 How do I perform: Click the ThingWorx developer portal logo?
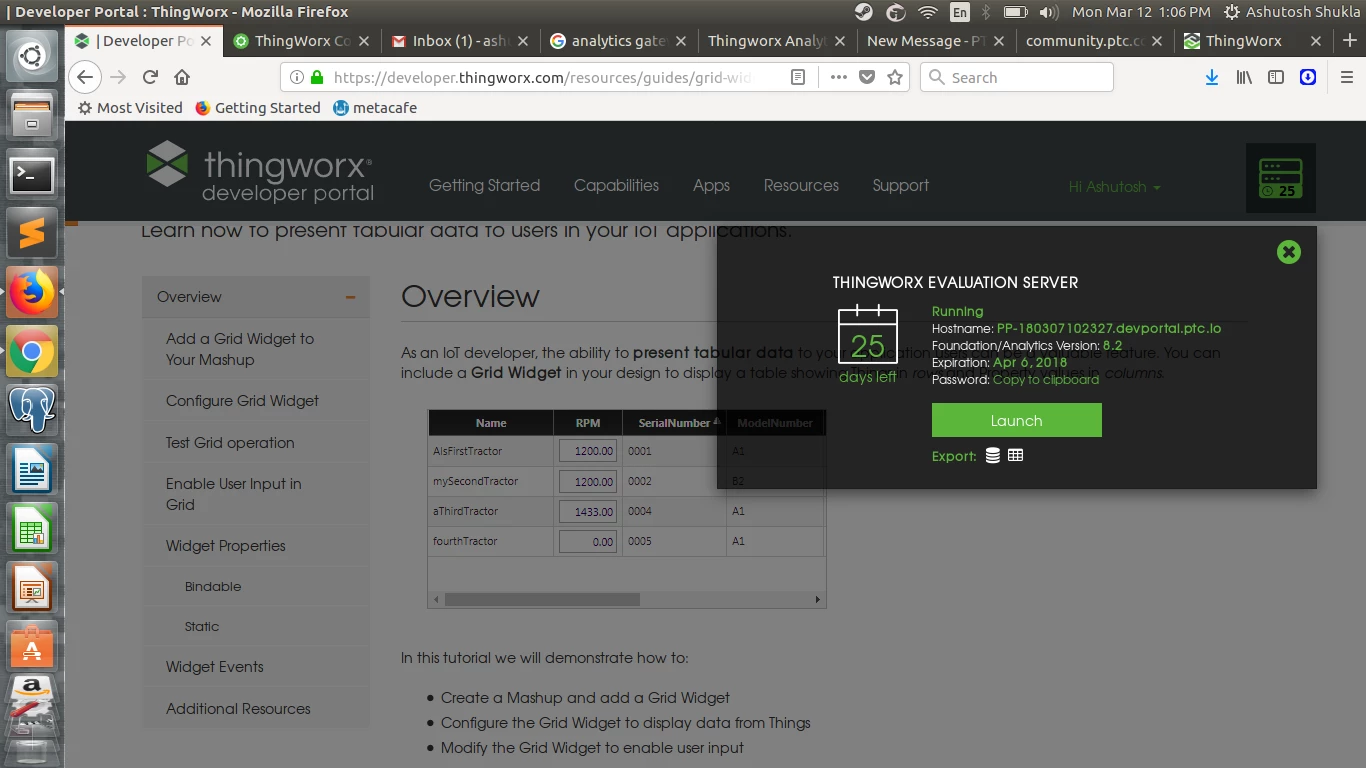260,172
